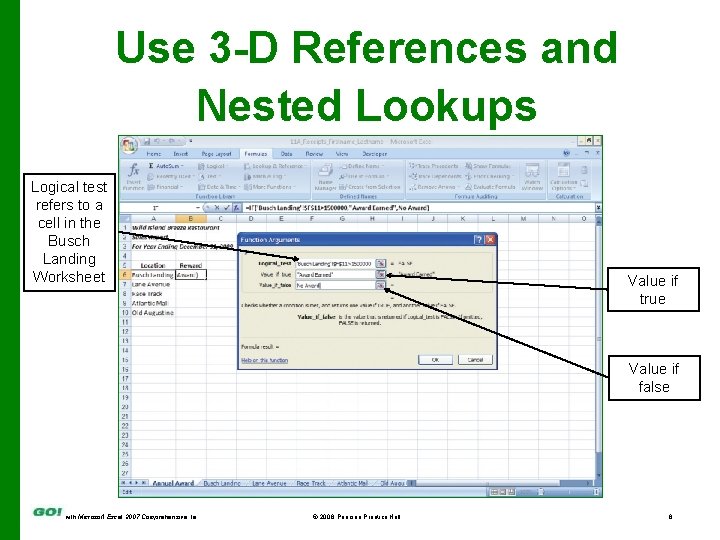Click collapse dialog button for Value_if_false
Image resolution: width=720 pixels, height=540 pixels.
click(381, 286)
